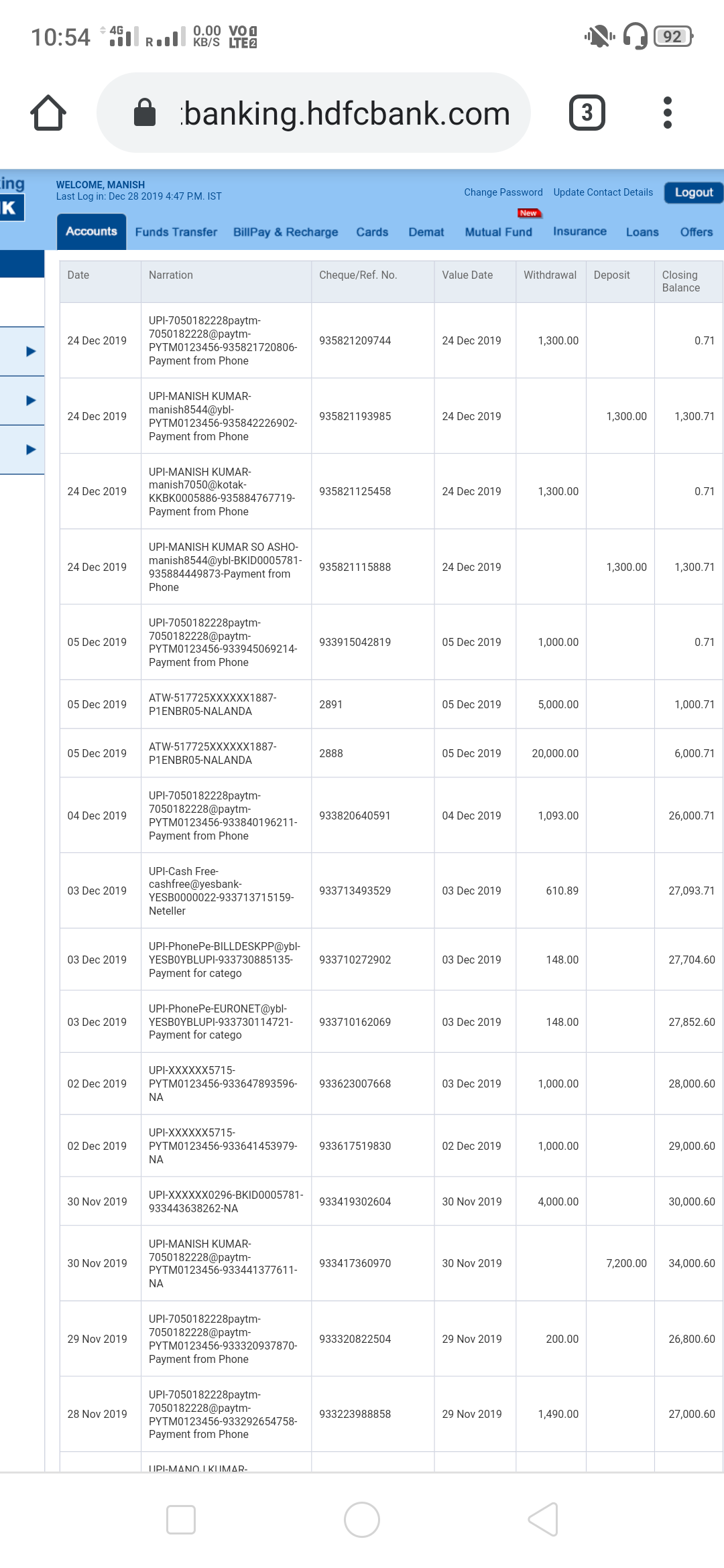The height and width of the screenshot is (1568, 724).
Task: Tap the headphone status icon
Action: pos(636,36)
